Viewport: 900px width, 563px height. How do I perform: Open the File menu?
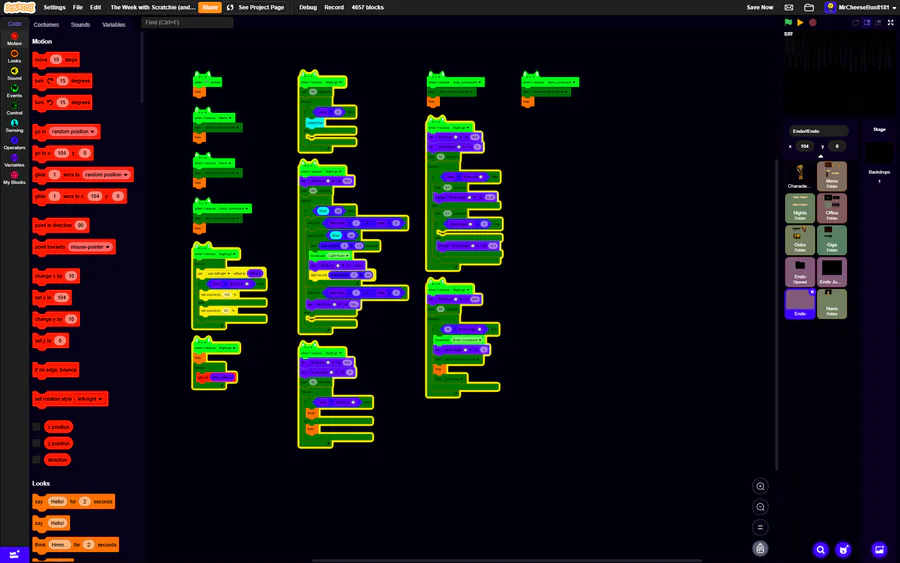click(x=77, y=7)
